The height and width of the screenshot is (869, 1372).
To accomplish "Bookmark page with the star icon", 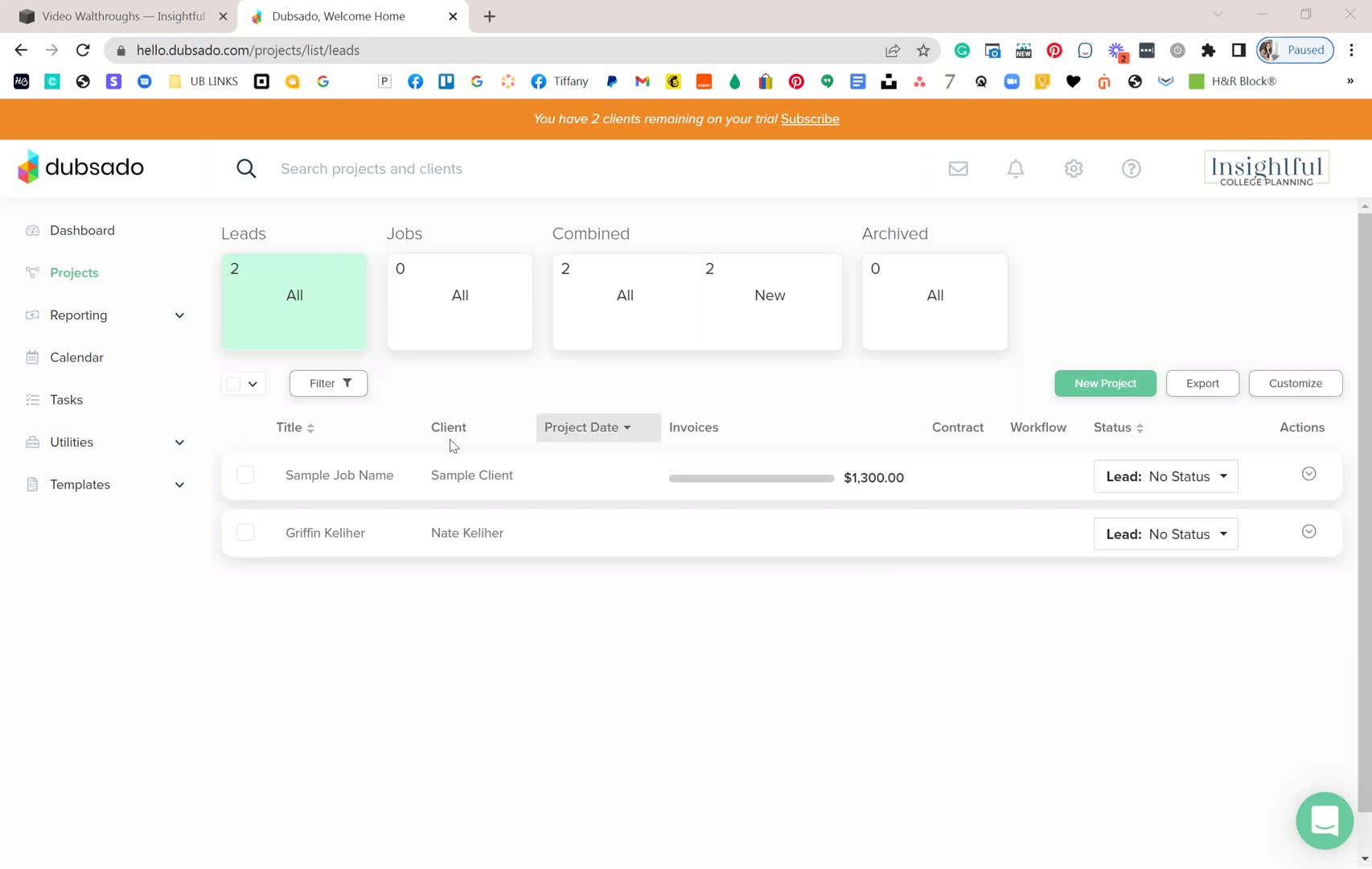I will tap(923, 50).
